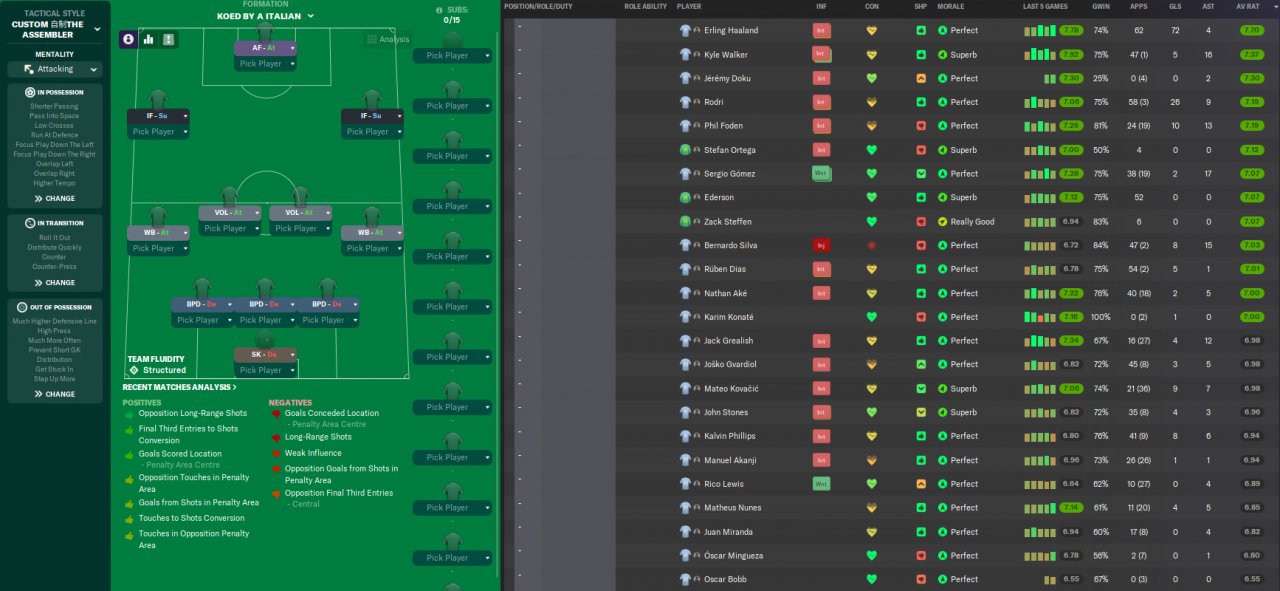The image size is (1280, 591).
Task: Click Jérémy Doku's orange match sharpness icon
Action: (920, 78)
